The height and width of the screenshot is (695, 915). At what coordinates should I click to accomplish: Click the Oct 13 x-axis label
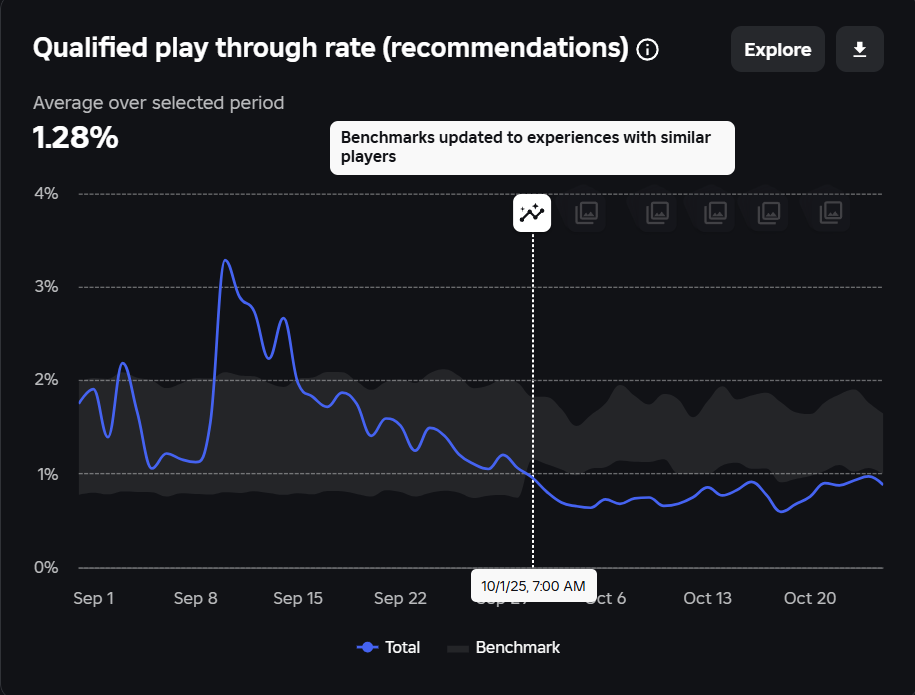[707, 598]
